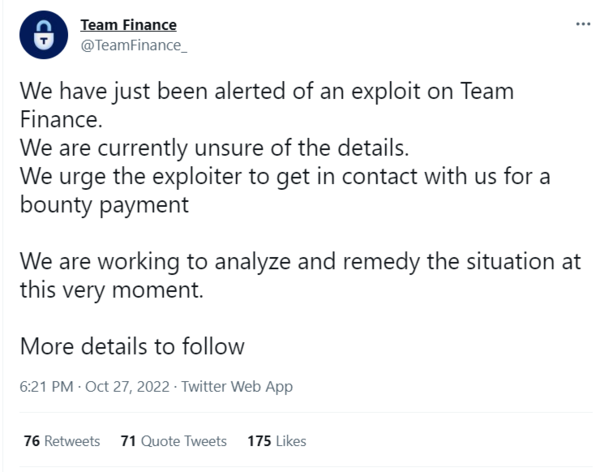Click the 6:21 PM timestamp
This screenshot has width=600, height=472.
coord(46,387)
